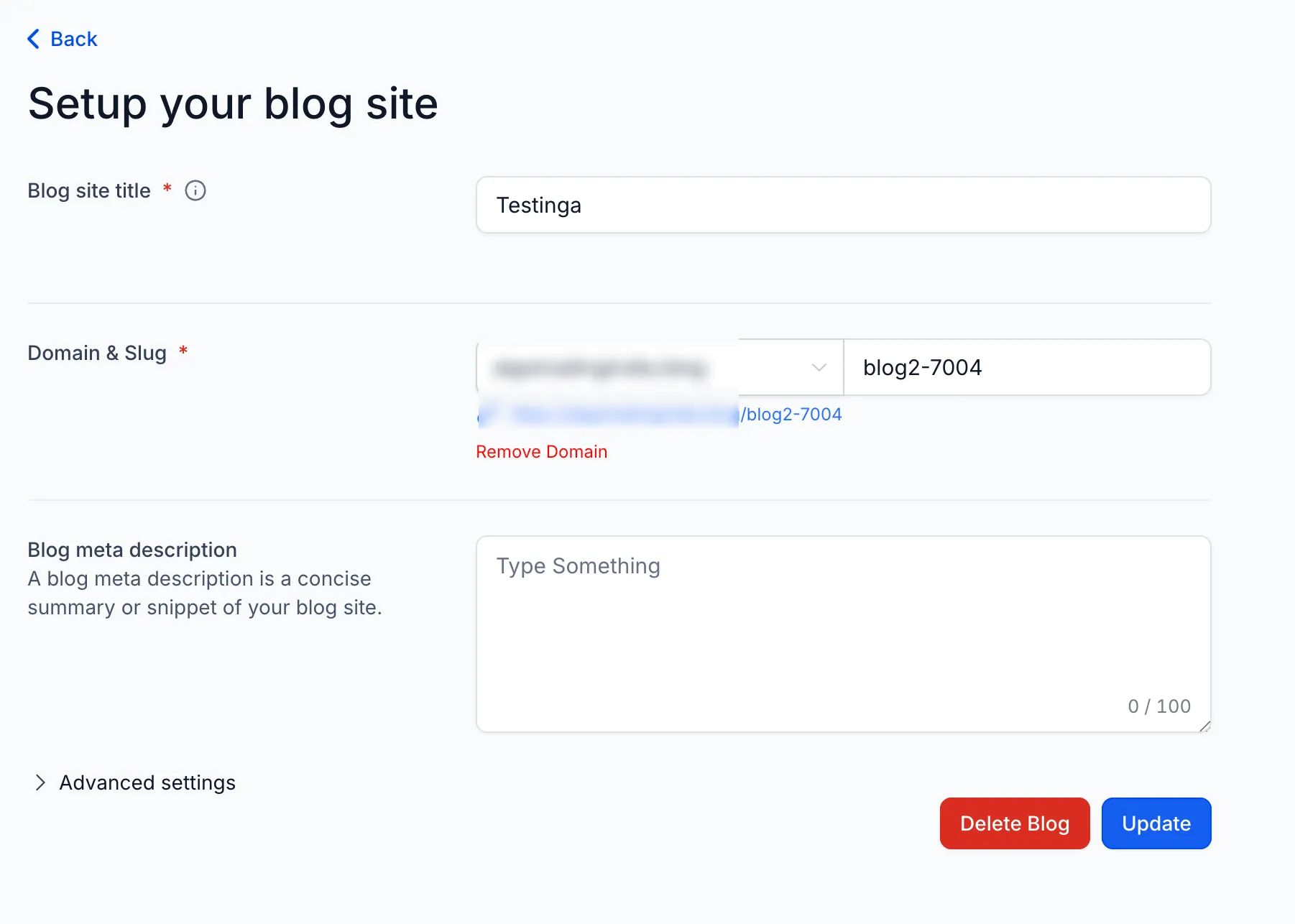Viewport: 1295px width, 924px height.
Task: Click the slug field containing blog2-7004
Action: [x=1026, y=367]
